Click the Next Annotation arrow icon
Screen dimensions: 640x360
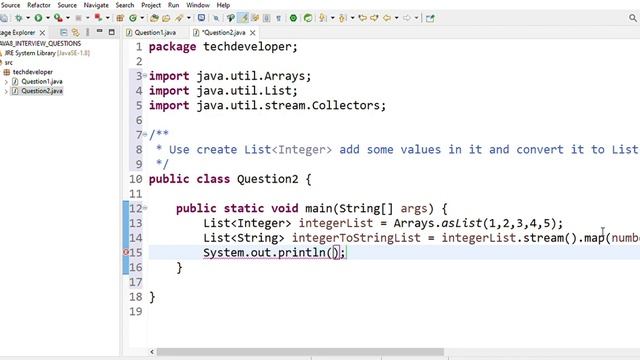point(322,18)
